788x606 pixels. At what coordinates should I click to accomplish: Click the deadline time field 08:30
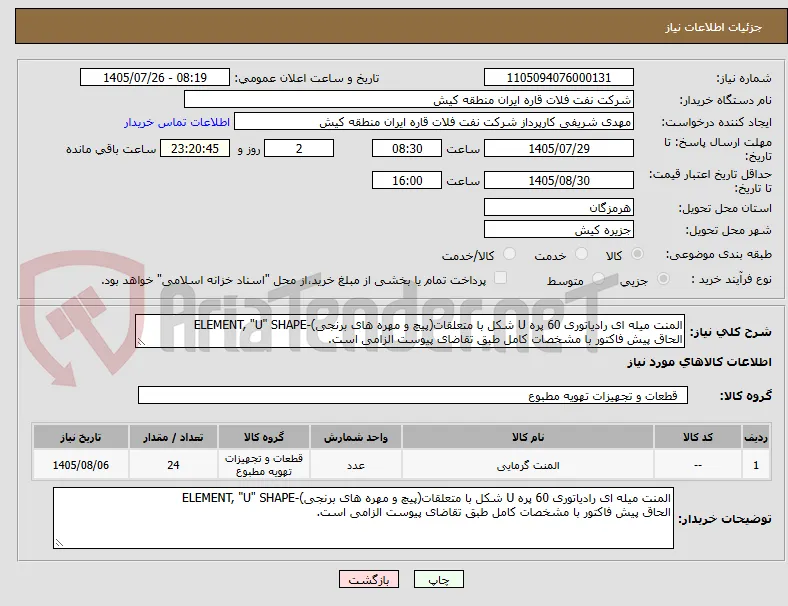(x=407, y=148)
